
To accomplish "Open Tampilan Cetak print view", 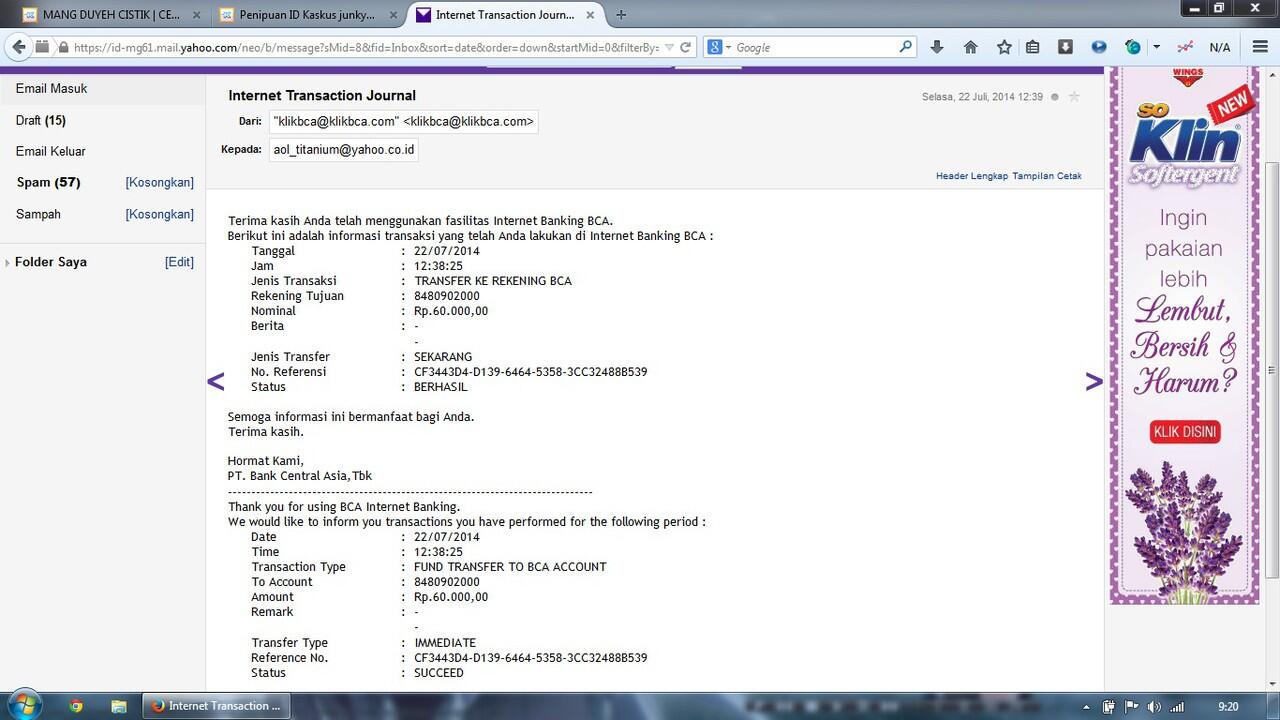I will (x=1047, y=176).
